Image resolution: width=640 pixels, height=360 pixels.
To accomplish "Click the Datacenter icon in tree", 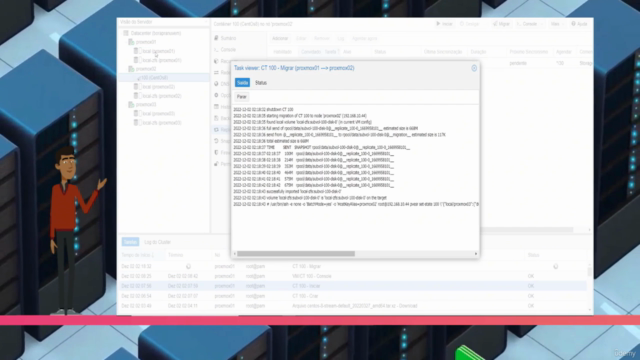I will [126, 33].
